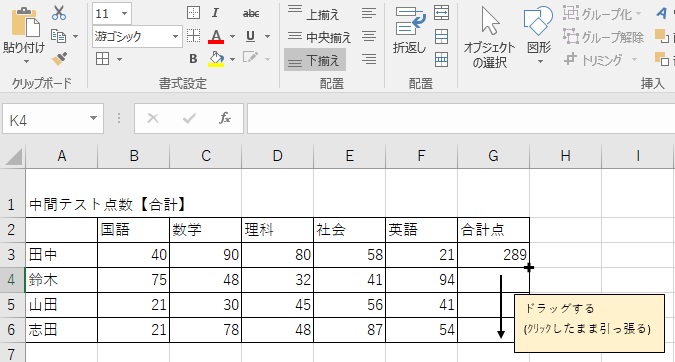
Task: Click right align lines icon
Action: coord(369,59)
